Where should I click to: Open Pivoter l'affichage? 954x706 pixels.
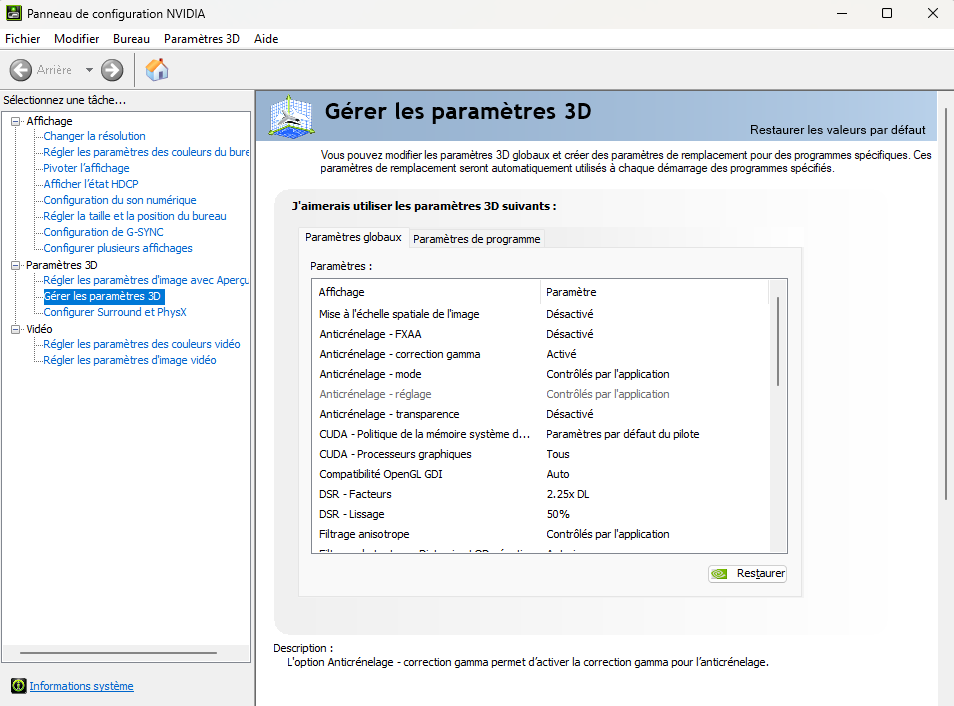[x=86, y=168]
